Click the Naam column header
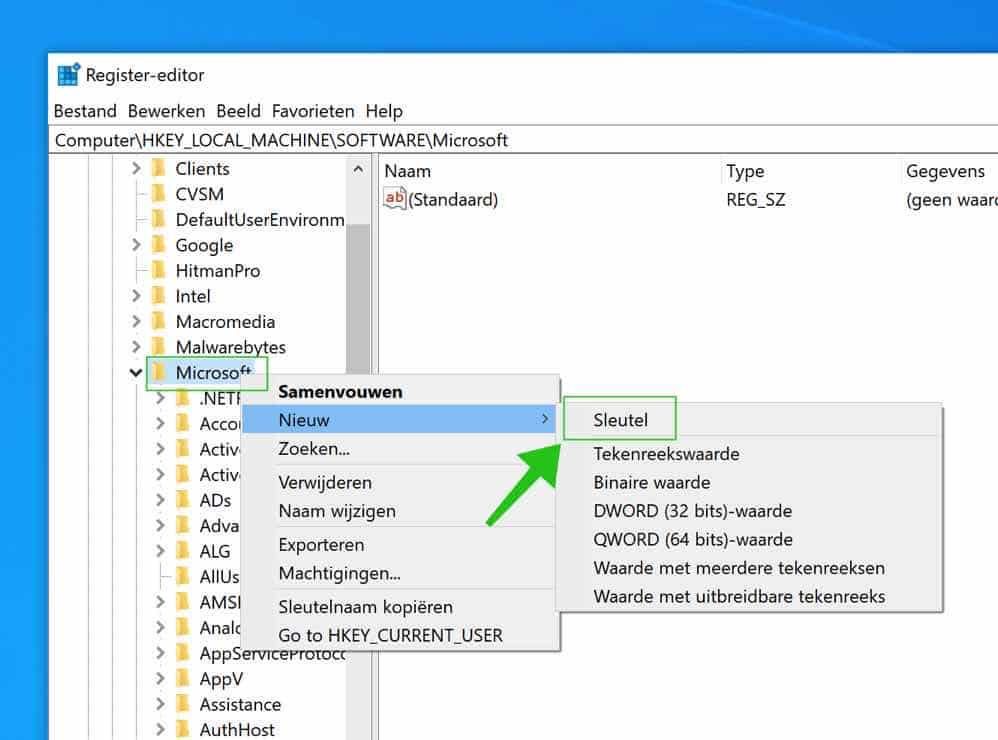 (x=551, y=171)
